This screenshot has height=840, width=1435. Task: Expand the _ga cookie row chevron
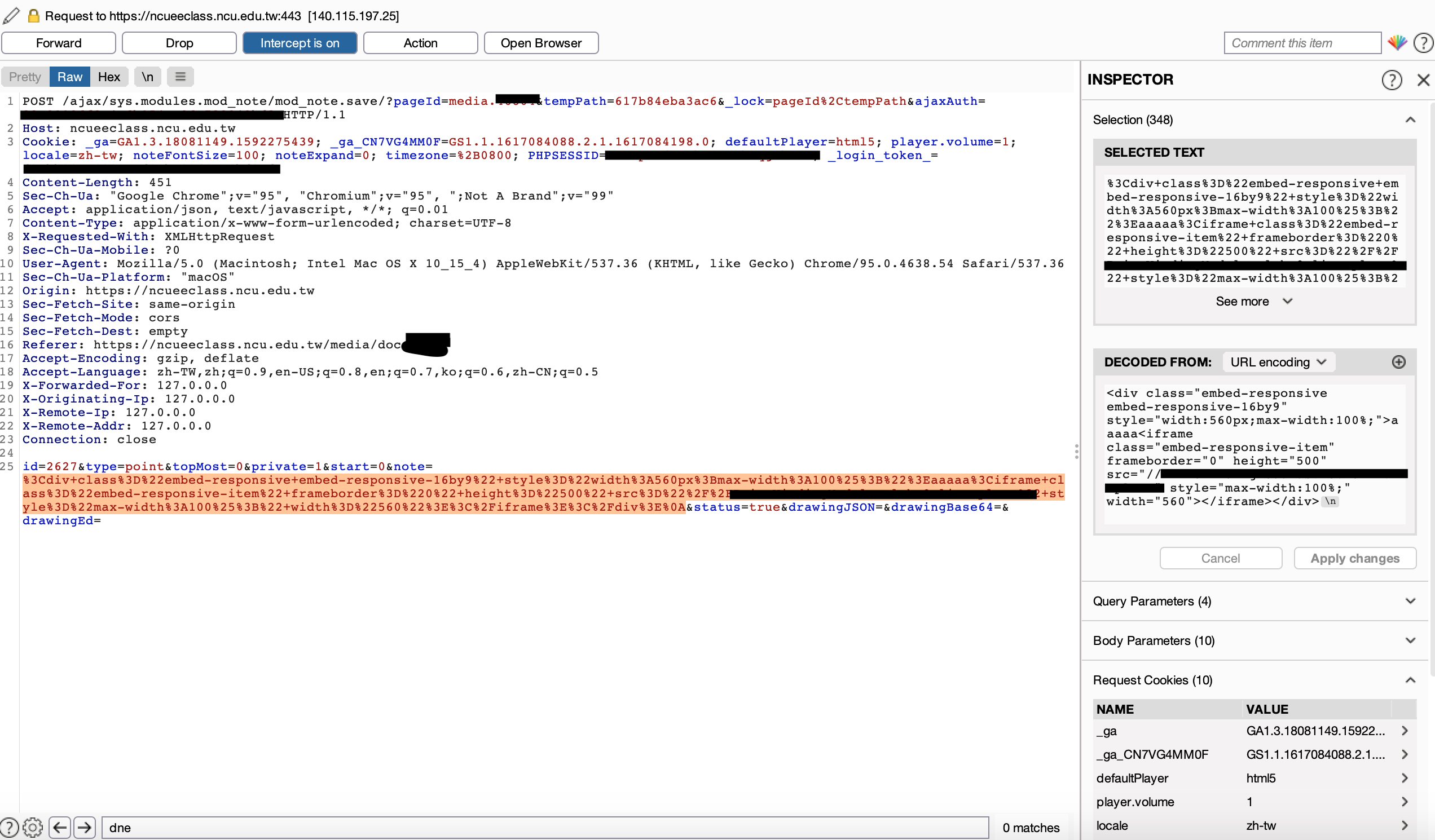[x=1405, y=731]
